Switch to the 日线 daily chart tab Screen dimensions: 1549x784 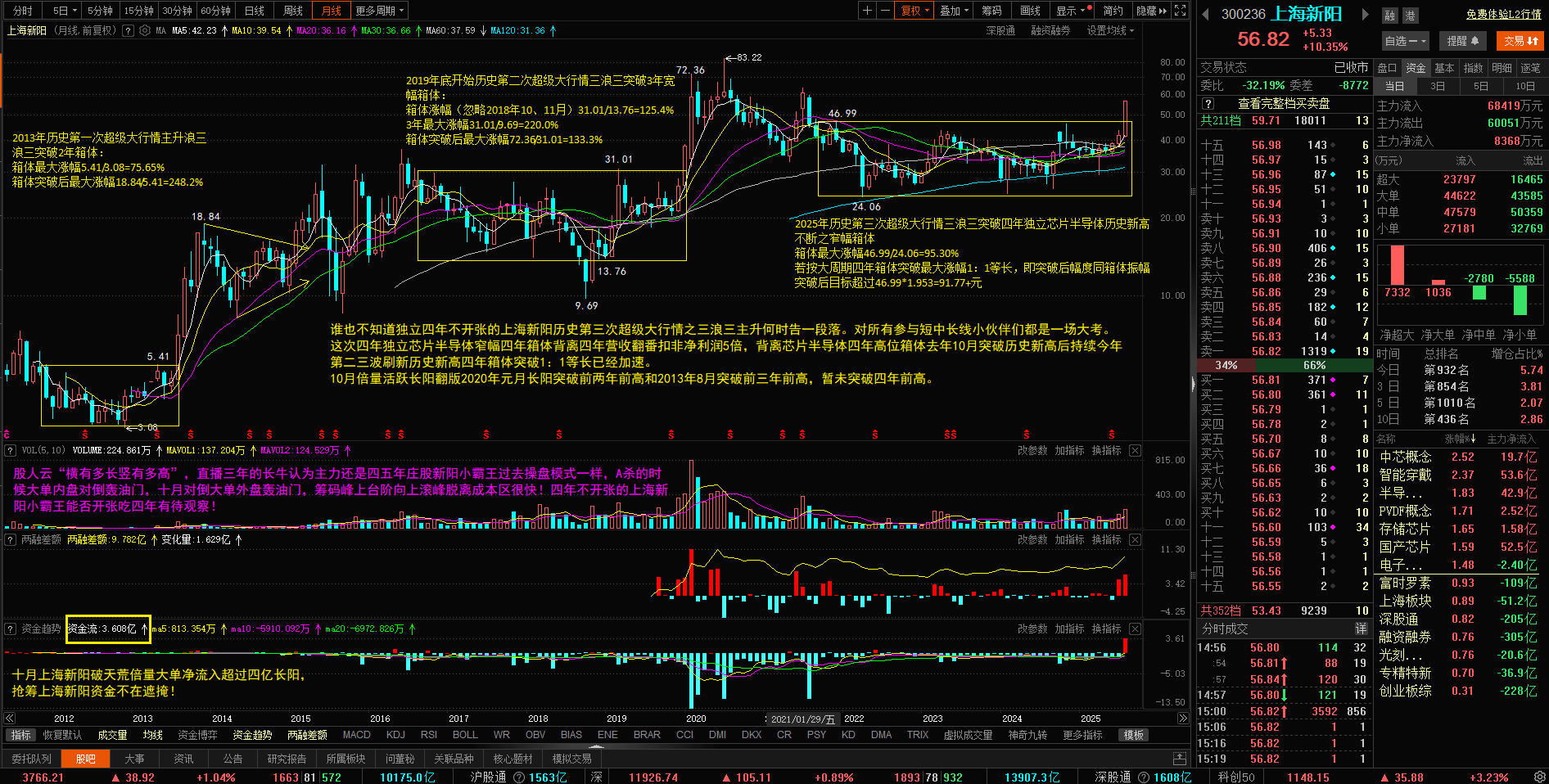[255, 11]
